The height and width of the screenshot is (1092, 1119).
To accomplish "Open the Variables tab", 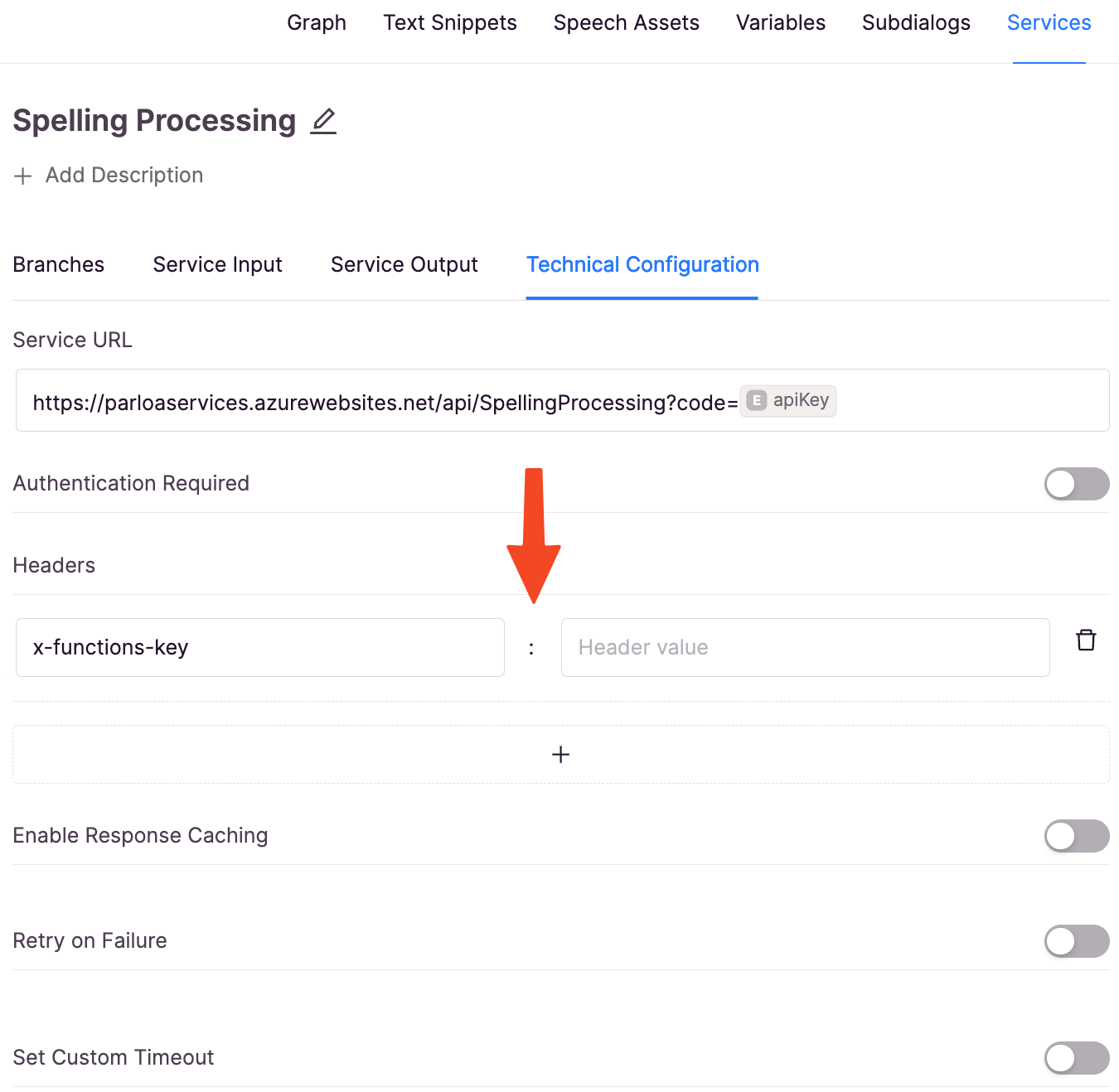I will click(x=781, y=23).
